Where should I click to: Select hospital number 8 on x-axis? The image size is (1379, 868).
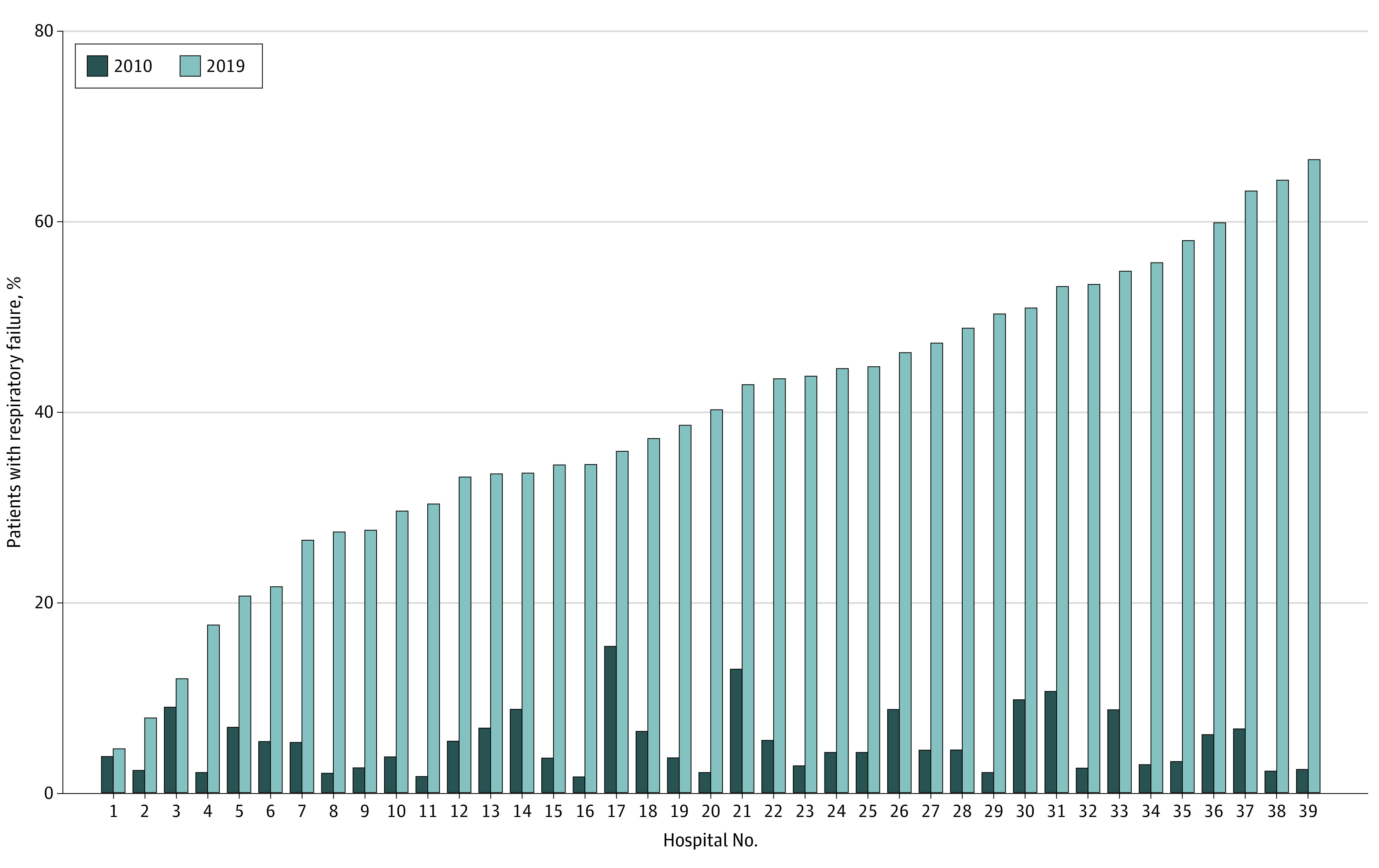pyautogui.click(x=333, y=812)
